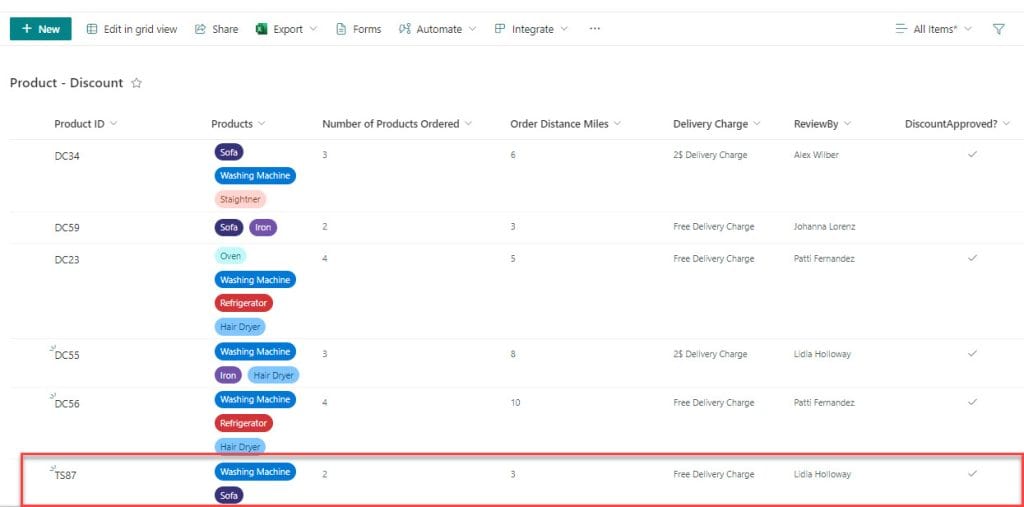This screenshot has height=507, width=1024.
Task: Click the Iron tag in DC59 row
Action: 263,227
